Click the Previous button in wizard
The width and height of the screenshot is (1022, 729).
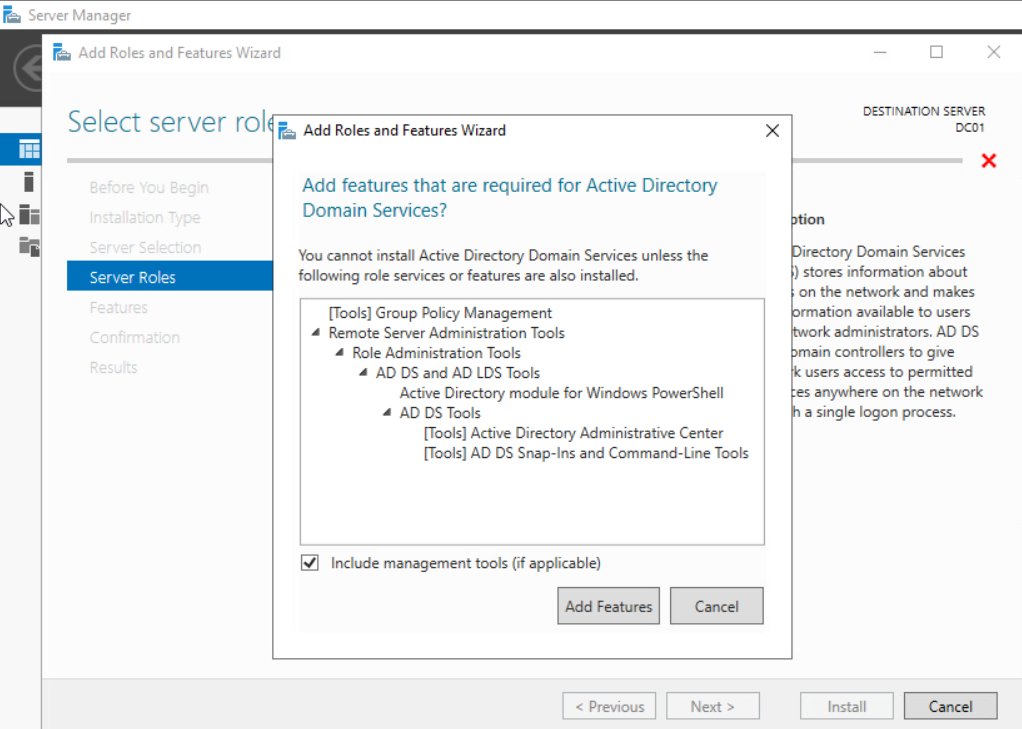(609, 706)
